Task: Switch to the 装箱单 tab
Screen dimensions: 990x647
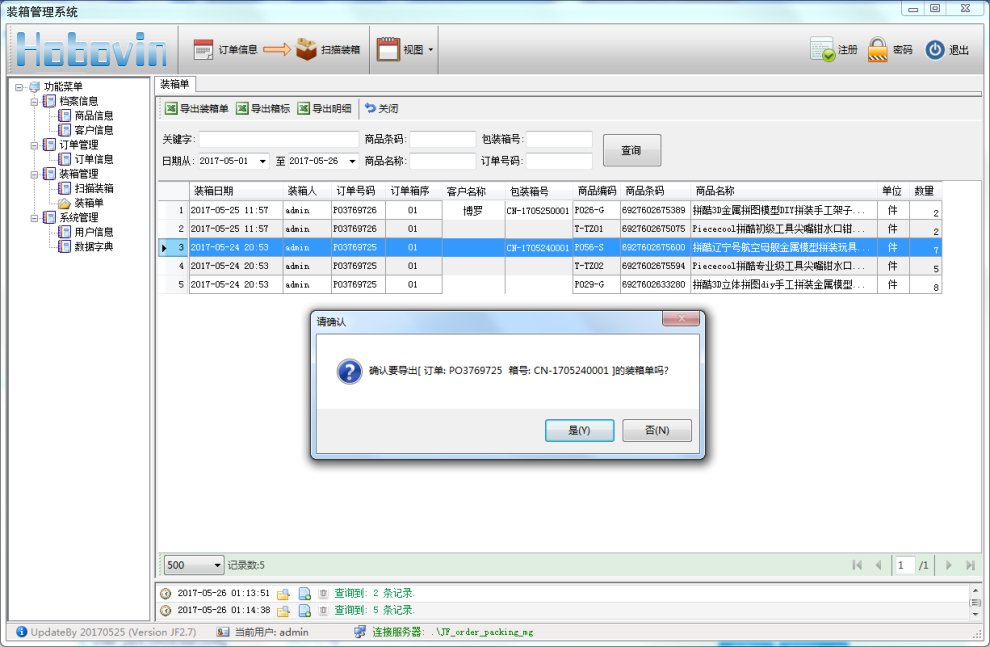Action: pyautogui.click(x=175, y=85)
